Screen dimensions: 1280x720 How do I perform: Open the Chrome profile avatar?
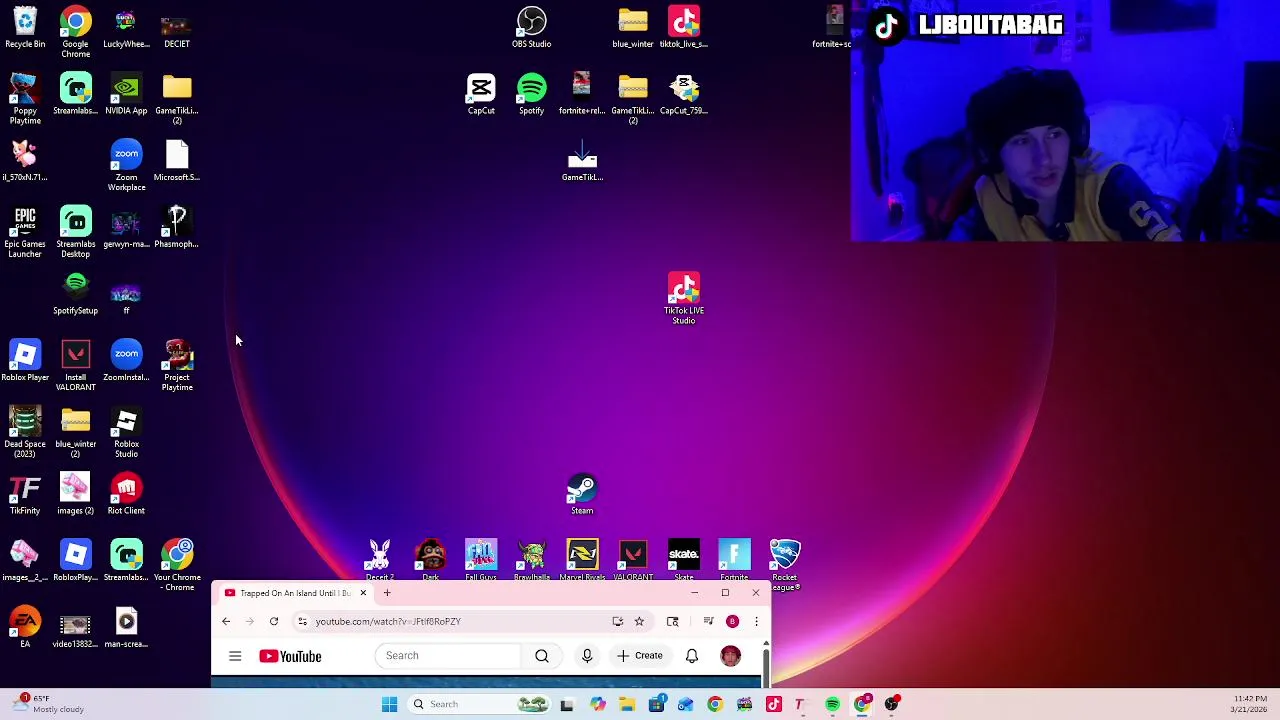pyautogui.click(x=732, y=621)
